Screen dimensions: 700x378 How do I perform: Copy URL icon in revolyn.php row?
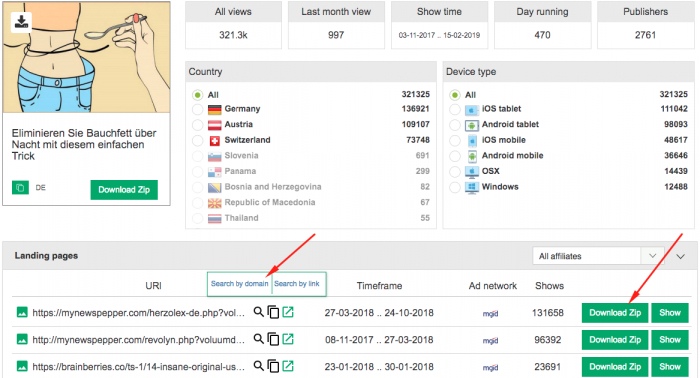pos(273,340)
